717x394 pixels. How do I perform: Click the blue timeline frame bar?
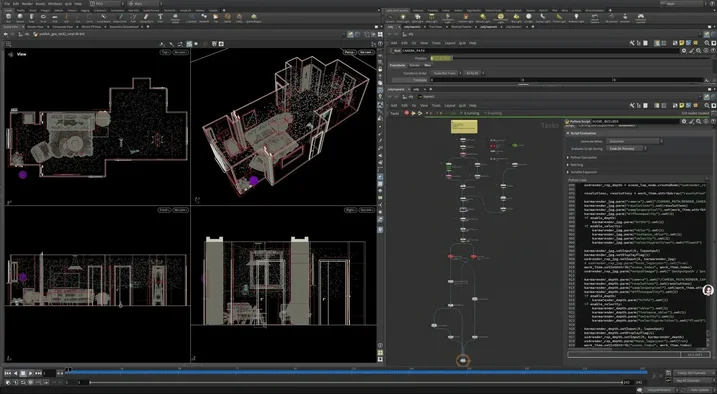pyautogui.click(x=357, y=372)
